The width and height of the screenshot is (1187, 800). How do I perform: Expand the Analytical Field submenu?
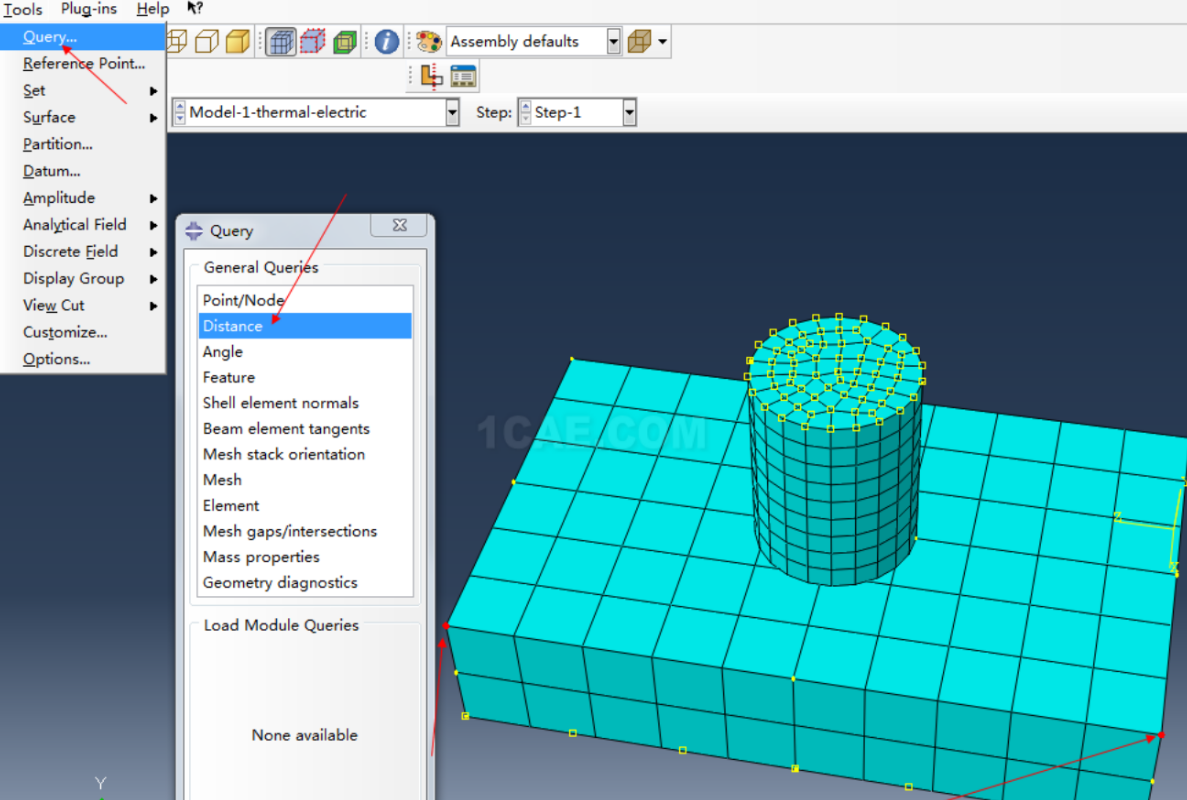coord(83,225)
